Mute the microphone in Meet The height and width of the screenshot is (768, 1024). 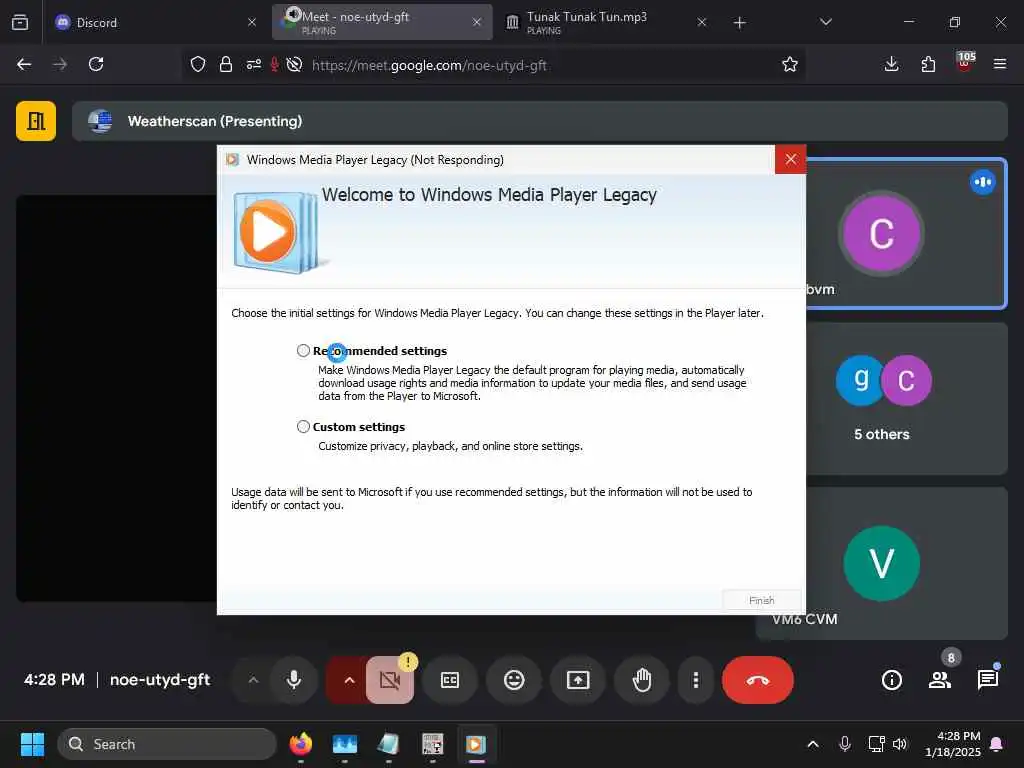[294, 680]
